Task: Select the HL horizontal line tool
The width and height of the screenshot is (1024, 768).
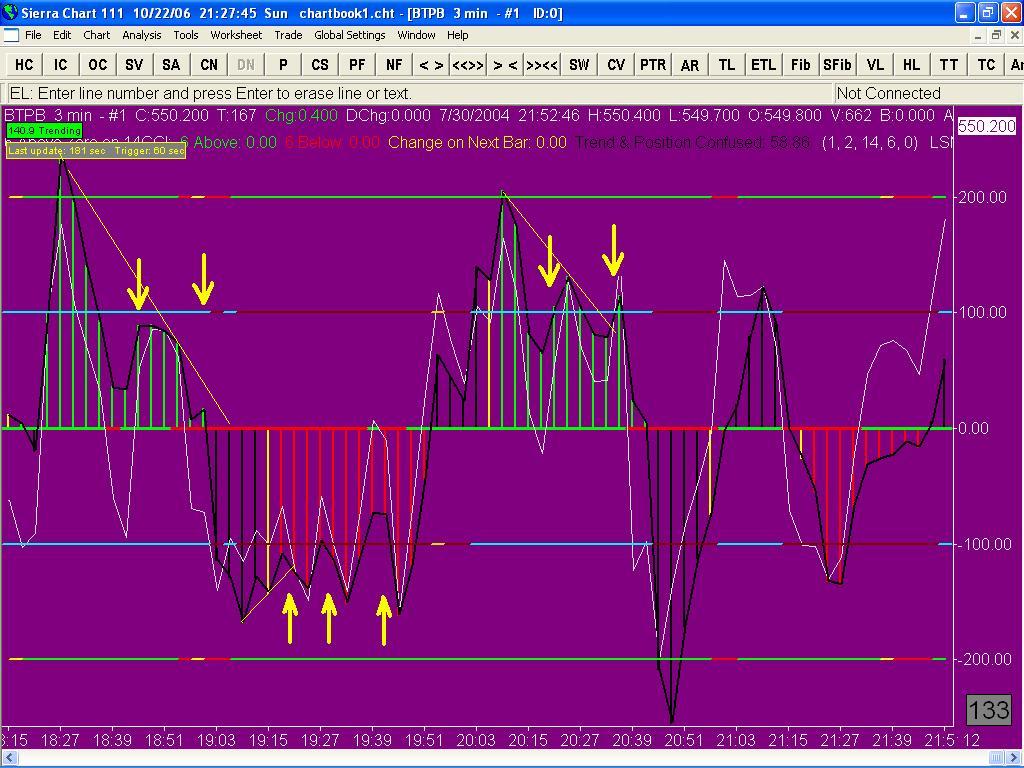Action: 911,64
